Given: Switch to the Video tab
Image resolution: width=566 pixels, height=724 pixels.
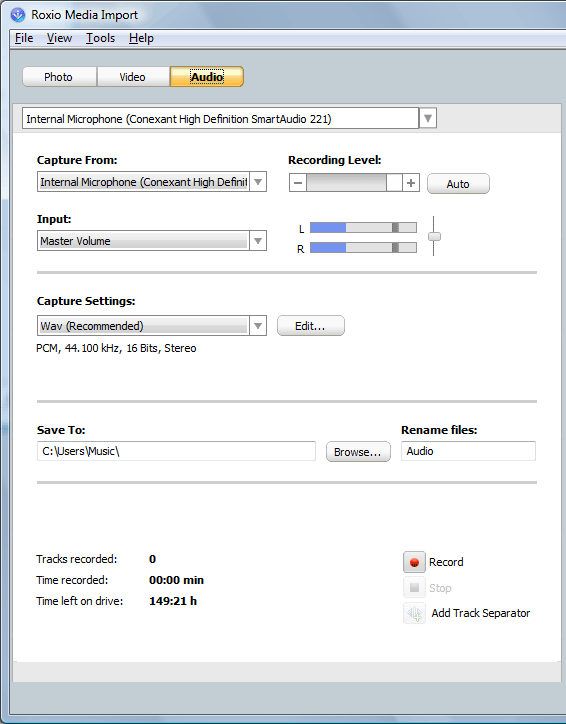Looking at the screenshot, I should tap(133, 77).
